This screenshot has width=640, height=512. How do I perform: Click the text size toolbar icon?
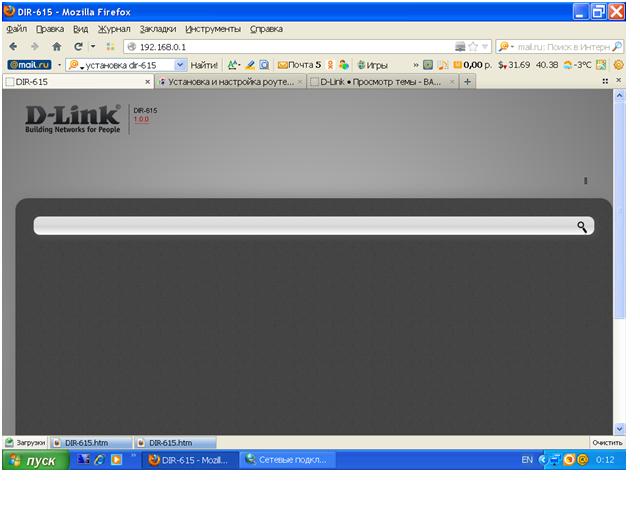pyautogui.click(x=233, y=65)
